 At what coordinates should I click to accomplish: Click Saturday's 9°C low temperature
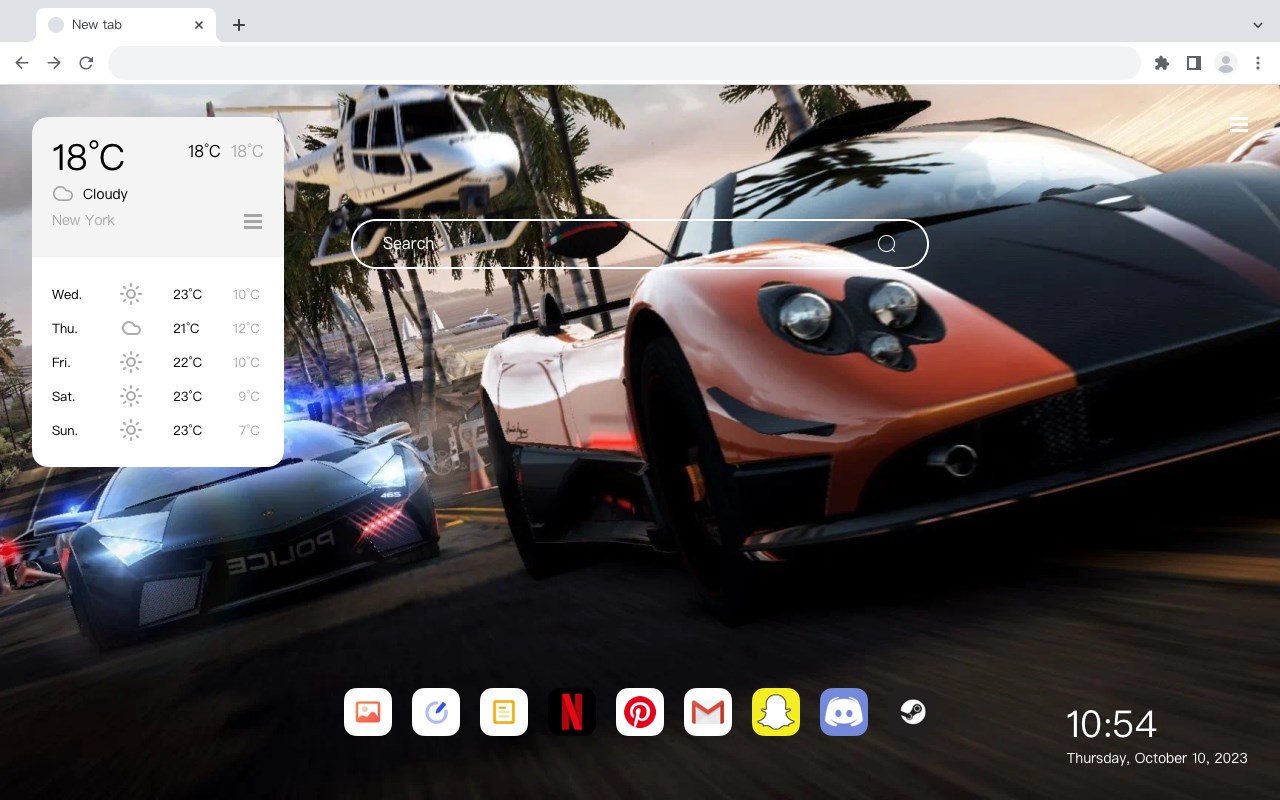pos(249,396)
